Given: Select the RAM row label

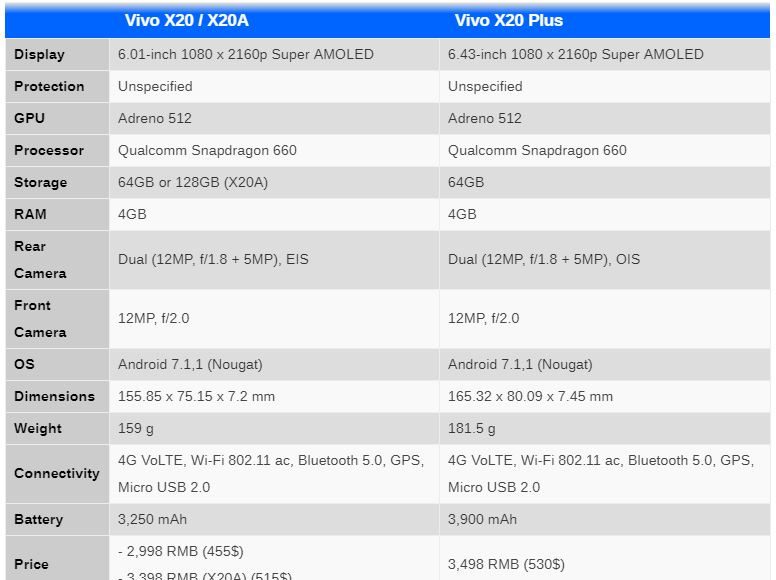Looking at the screenshot, I should (31, 215).
